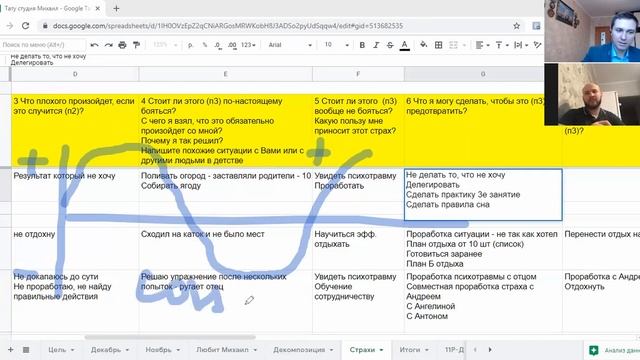Viewport: 640px width, 360px height.
Task: Open the Цель tab dropdown arrow
Action: [72, 350]
